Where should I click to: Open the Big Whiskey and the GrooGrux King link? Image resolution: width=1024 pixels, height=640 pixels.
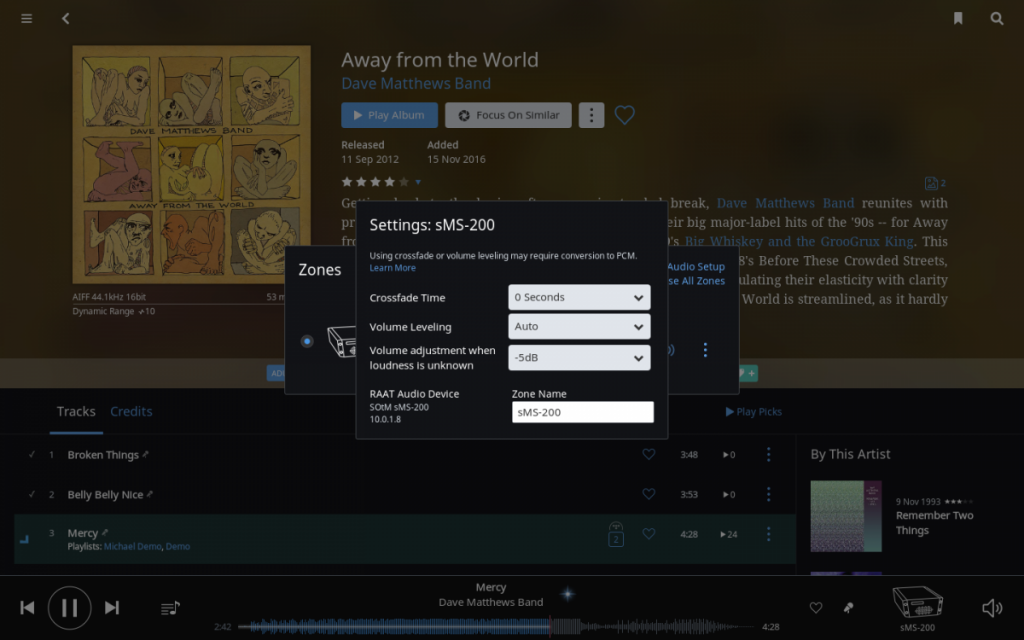click(x=799, y=242)
